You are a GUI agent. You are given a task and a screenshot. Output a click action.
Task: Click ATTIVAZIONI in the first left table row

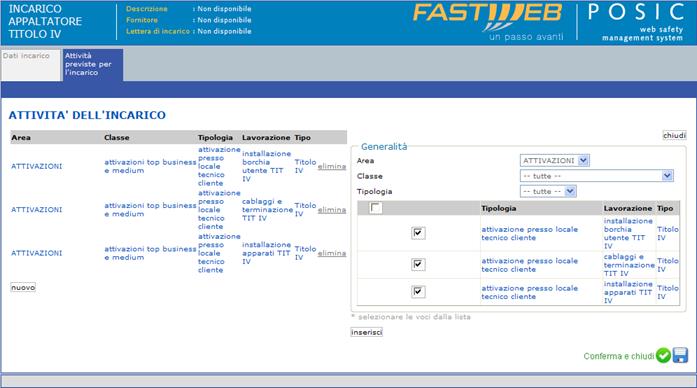pyautogui.click(x=36, y=166)
